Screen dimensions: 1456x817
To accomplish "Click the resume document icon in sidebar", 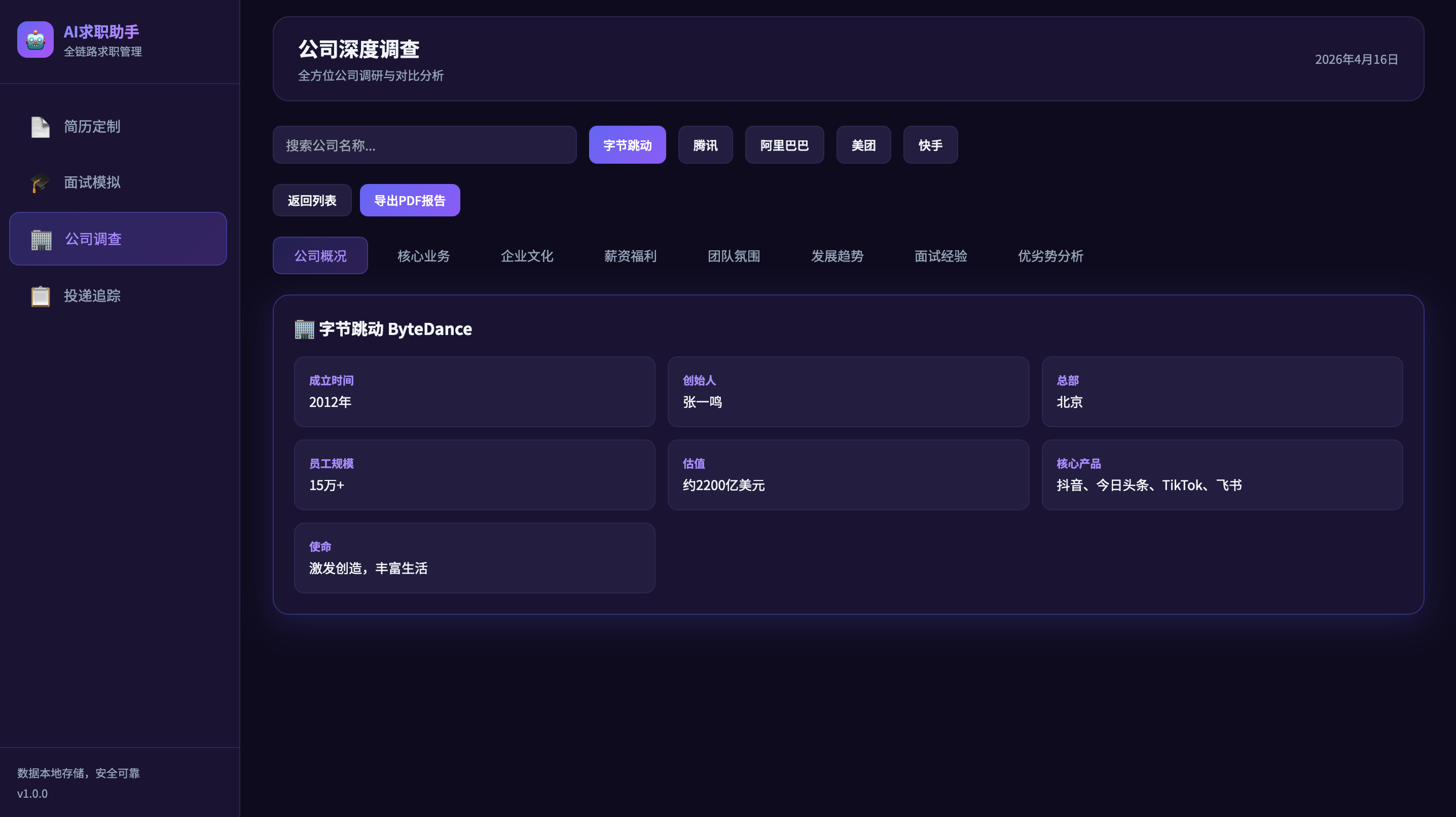I will [40, 127].
